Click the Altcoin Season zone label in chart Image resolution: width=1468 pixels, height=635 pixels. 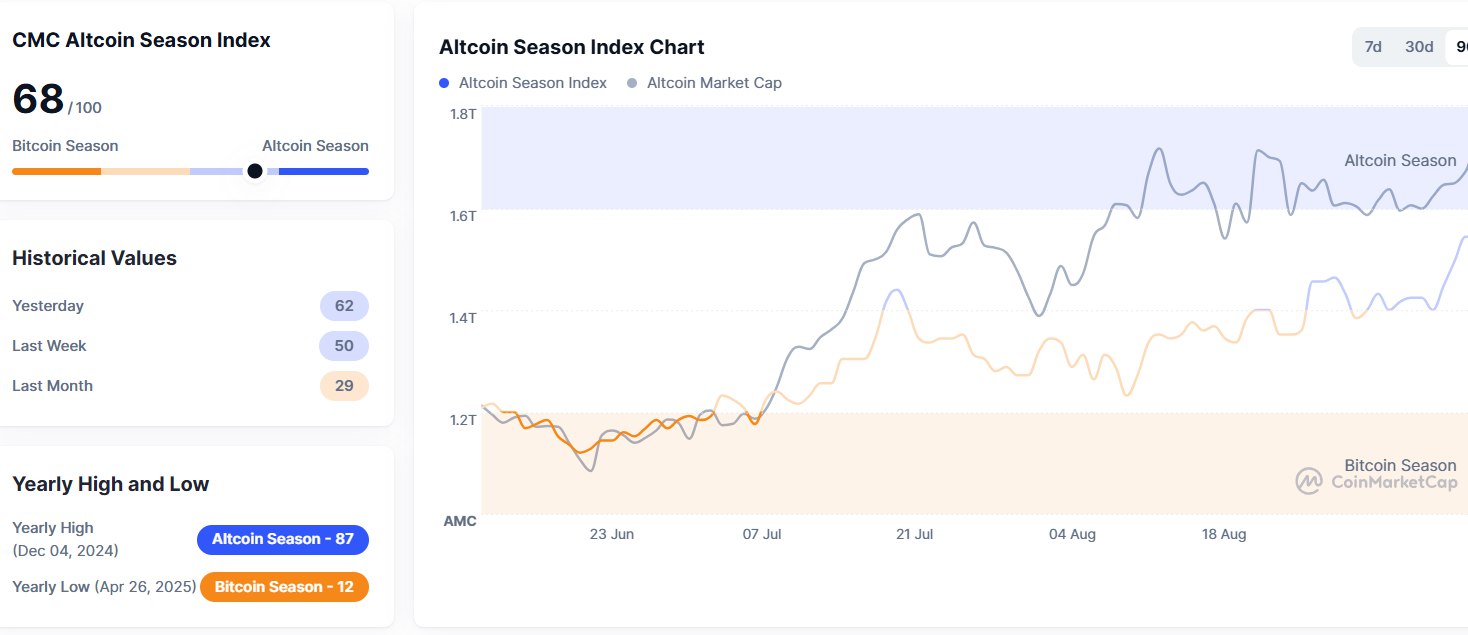pyautogui.click(x=1400, y=160)
